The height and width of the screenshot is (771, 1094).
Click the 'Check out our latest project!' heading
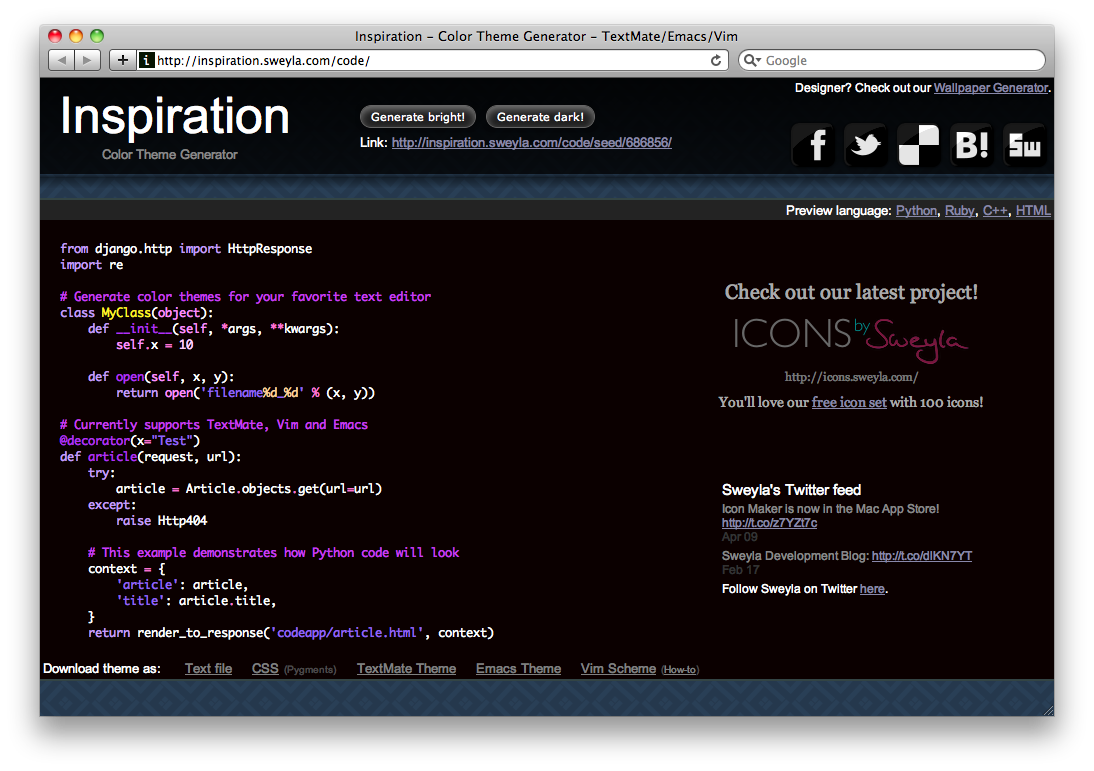851,292
